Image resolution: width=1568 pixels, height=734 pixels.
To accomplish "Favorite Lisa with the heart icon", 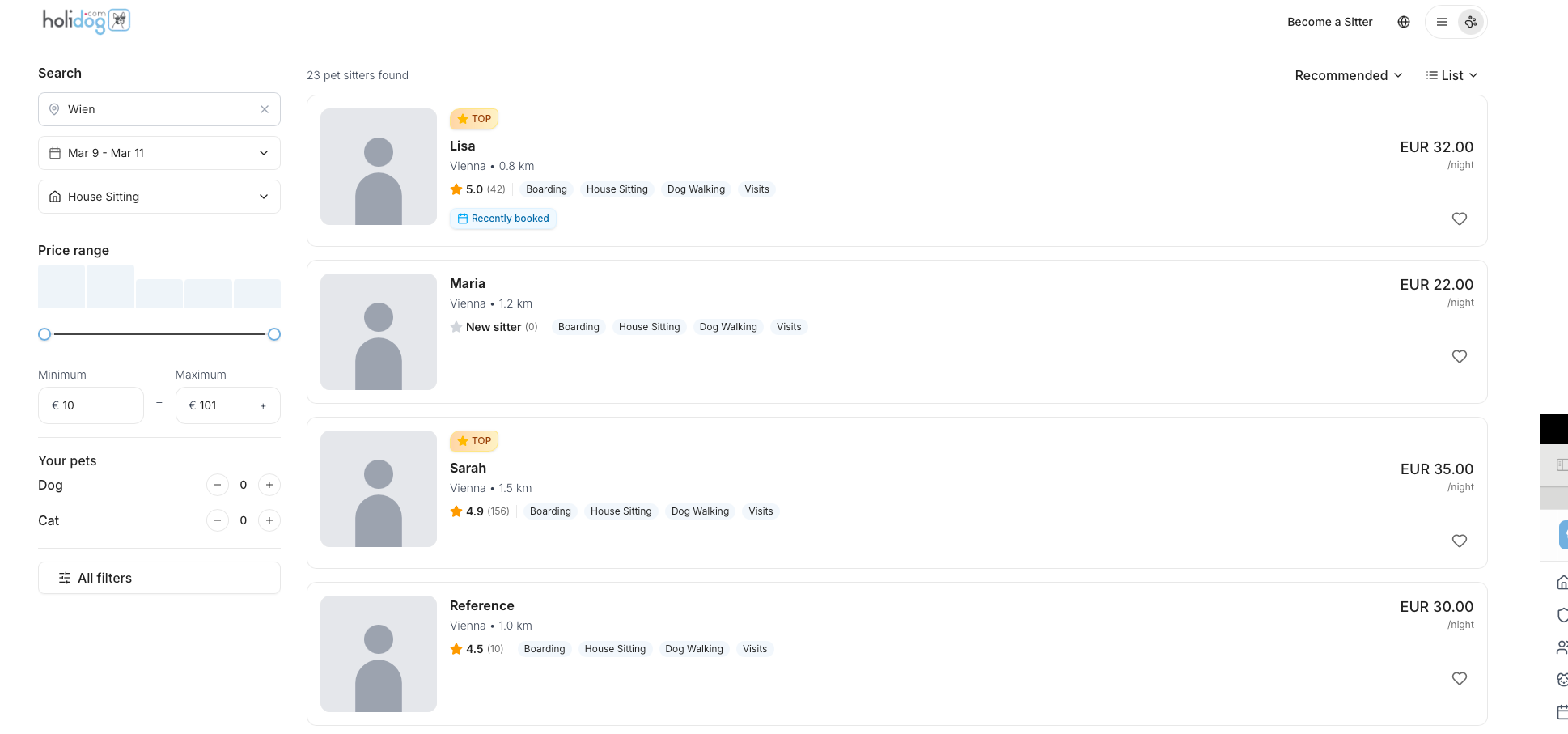I will point(1459,219).
